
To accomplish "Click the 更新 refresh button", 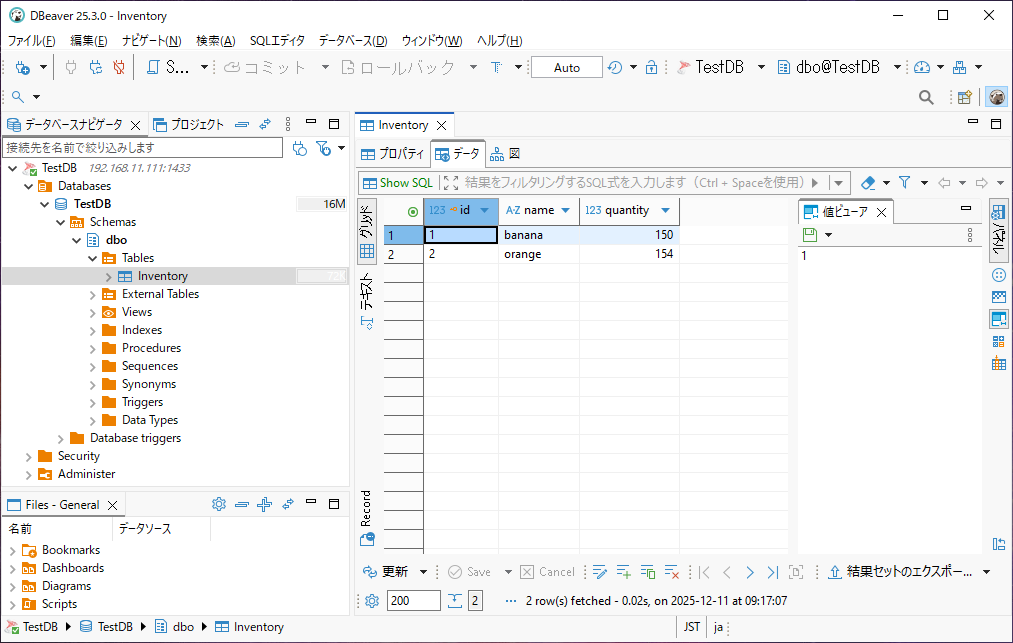I will (386, 572).
